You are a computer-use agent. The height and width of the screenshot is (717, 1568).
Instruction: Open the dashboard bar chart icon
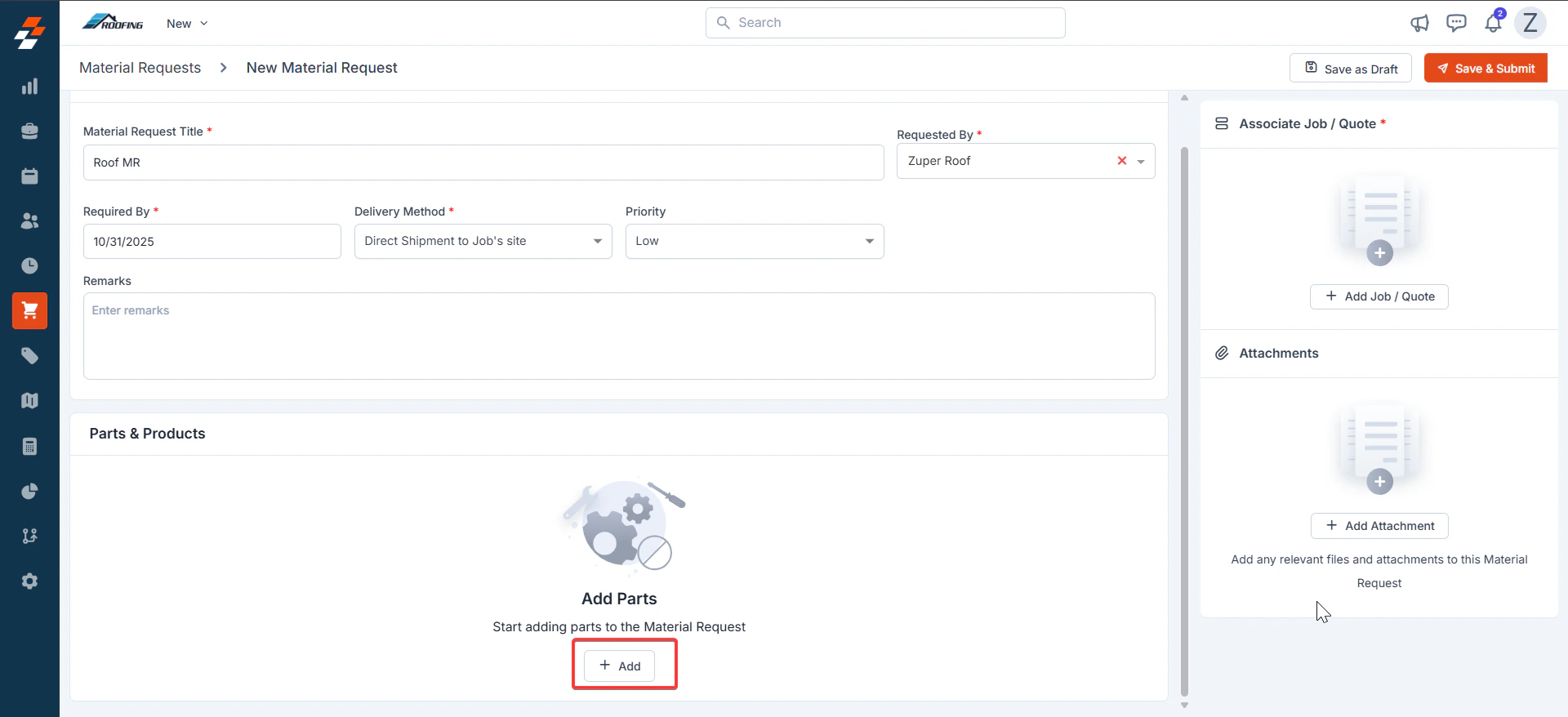(x=29, y=87)
